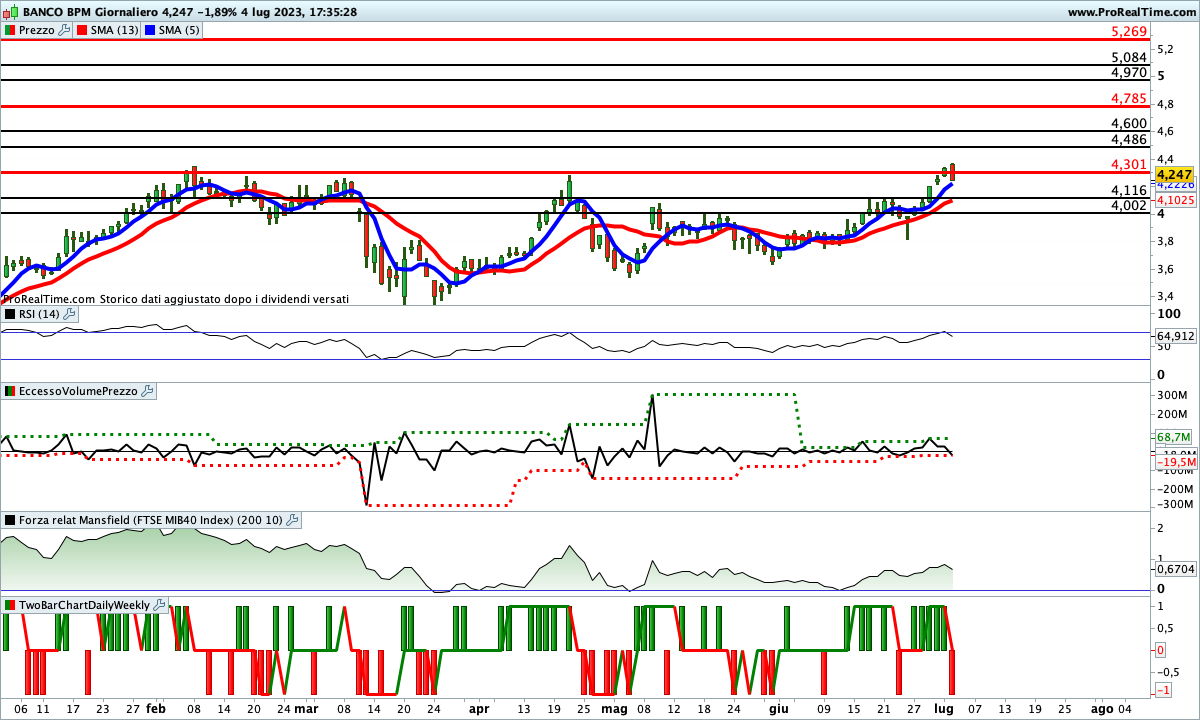The width and height of the screenshot is (1200, 720).
Task: Click the TwoBarChartDailyWeekly legend color icon
Action: pyautogui.click(x=10, y=605)
